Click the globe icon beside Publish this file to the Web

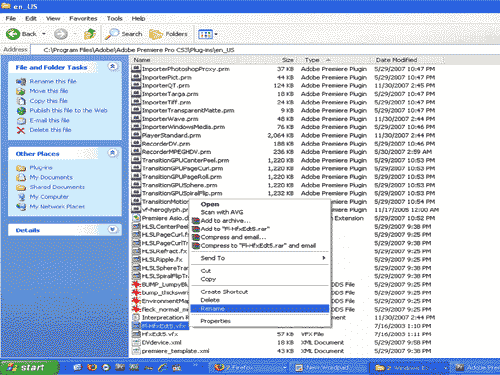pyautogui.click(x=21, y=111)
